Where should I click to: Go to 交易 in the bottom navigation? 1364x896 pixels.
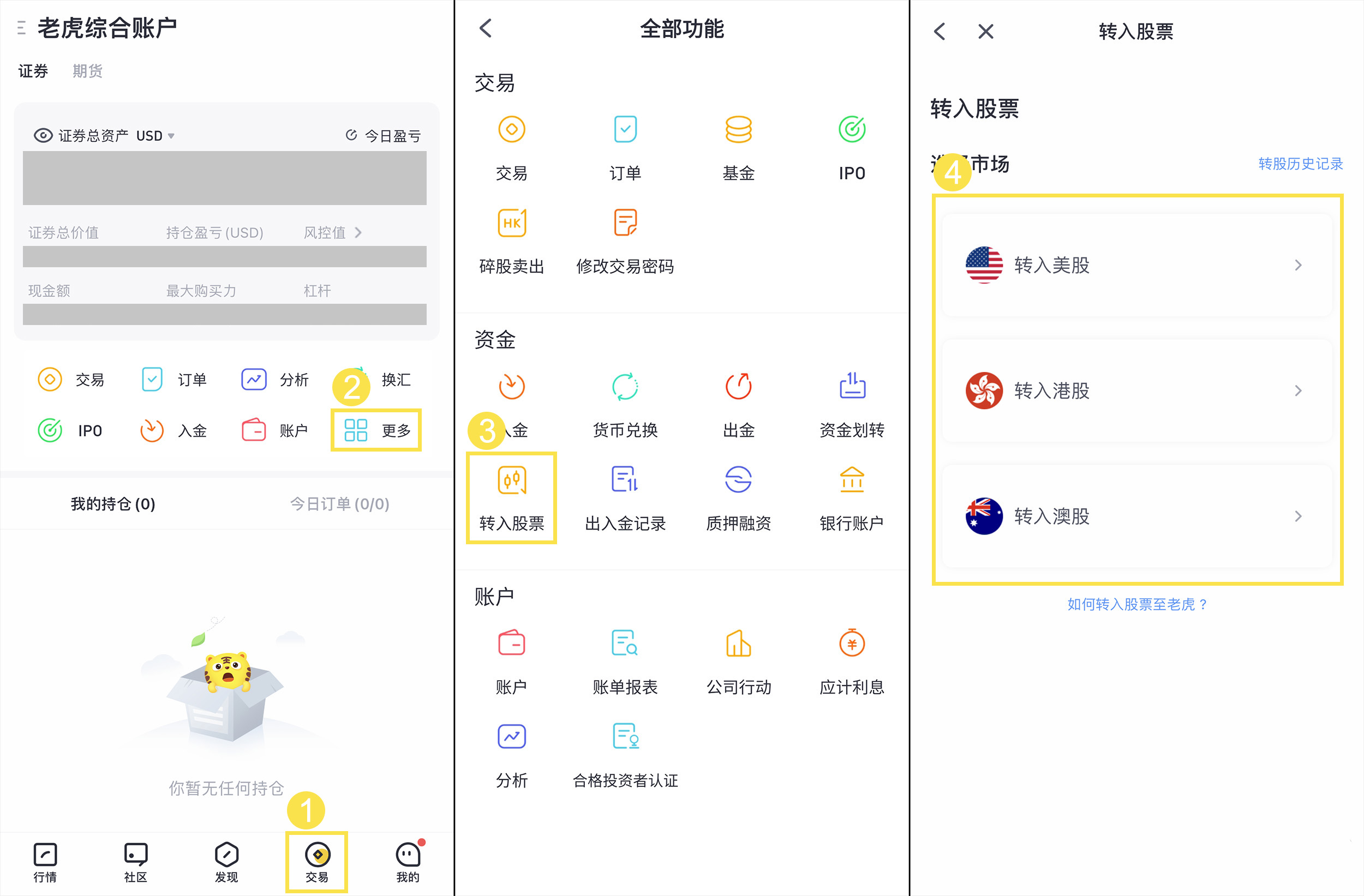317,862
